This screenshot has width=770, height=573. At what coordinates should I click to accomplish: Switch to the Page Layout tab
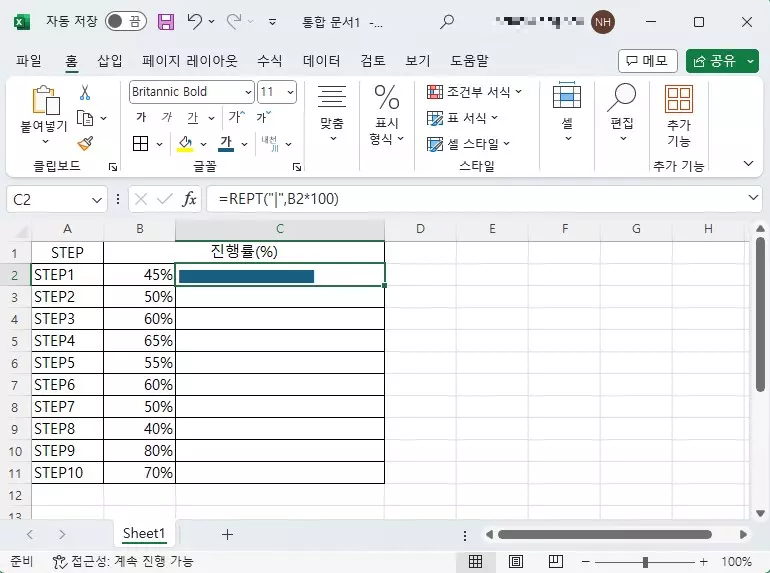click(190, 61)
